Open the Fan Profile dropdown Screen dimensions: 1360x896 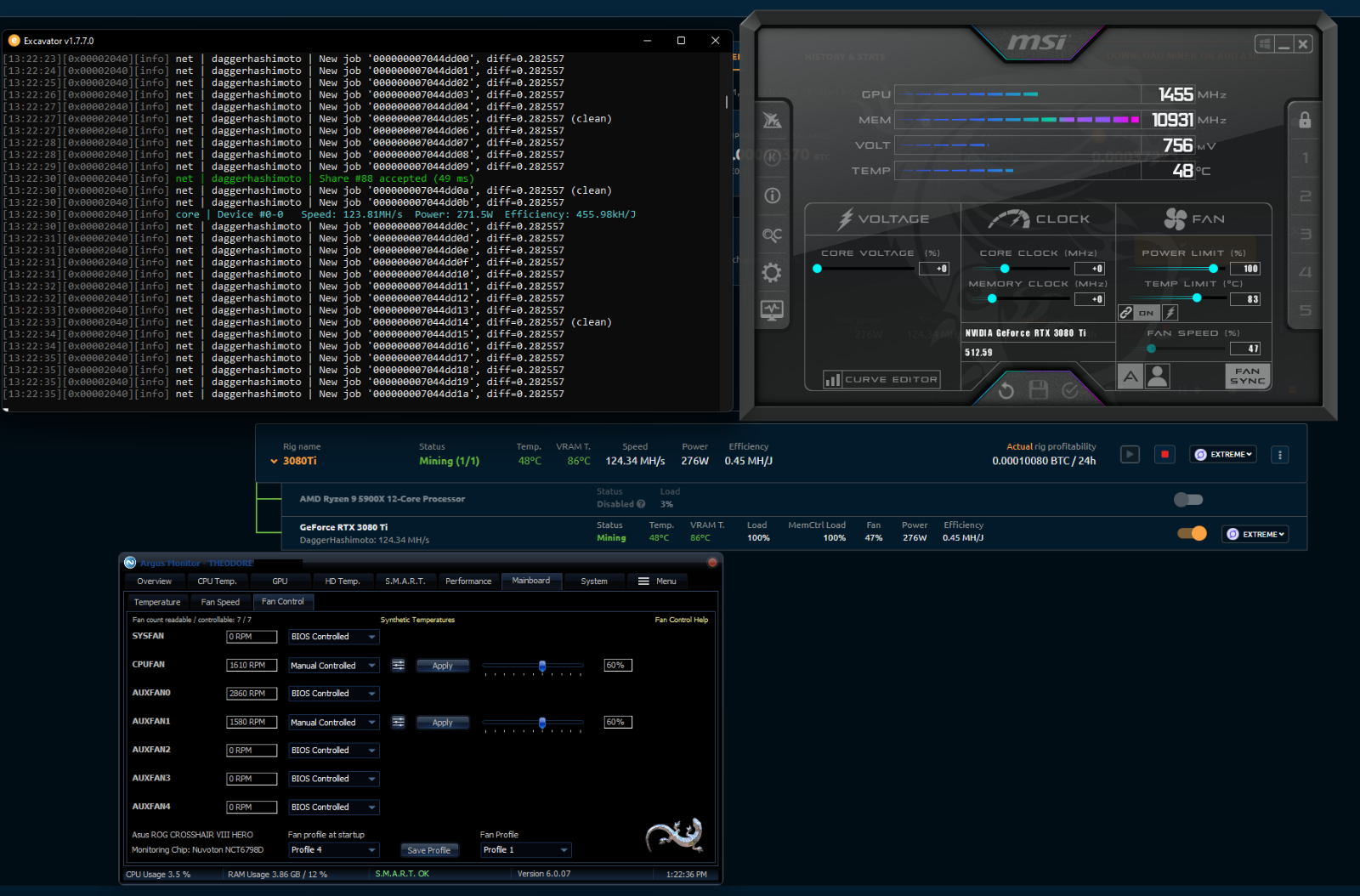pyautogui.click(x=526, y=850)
